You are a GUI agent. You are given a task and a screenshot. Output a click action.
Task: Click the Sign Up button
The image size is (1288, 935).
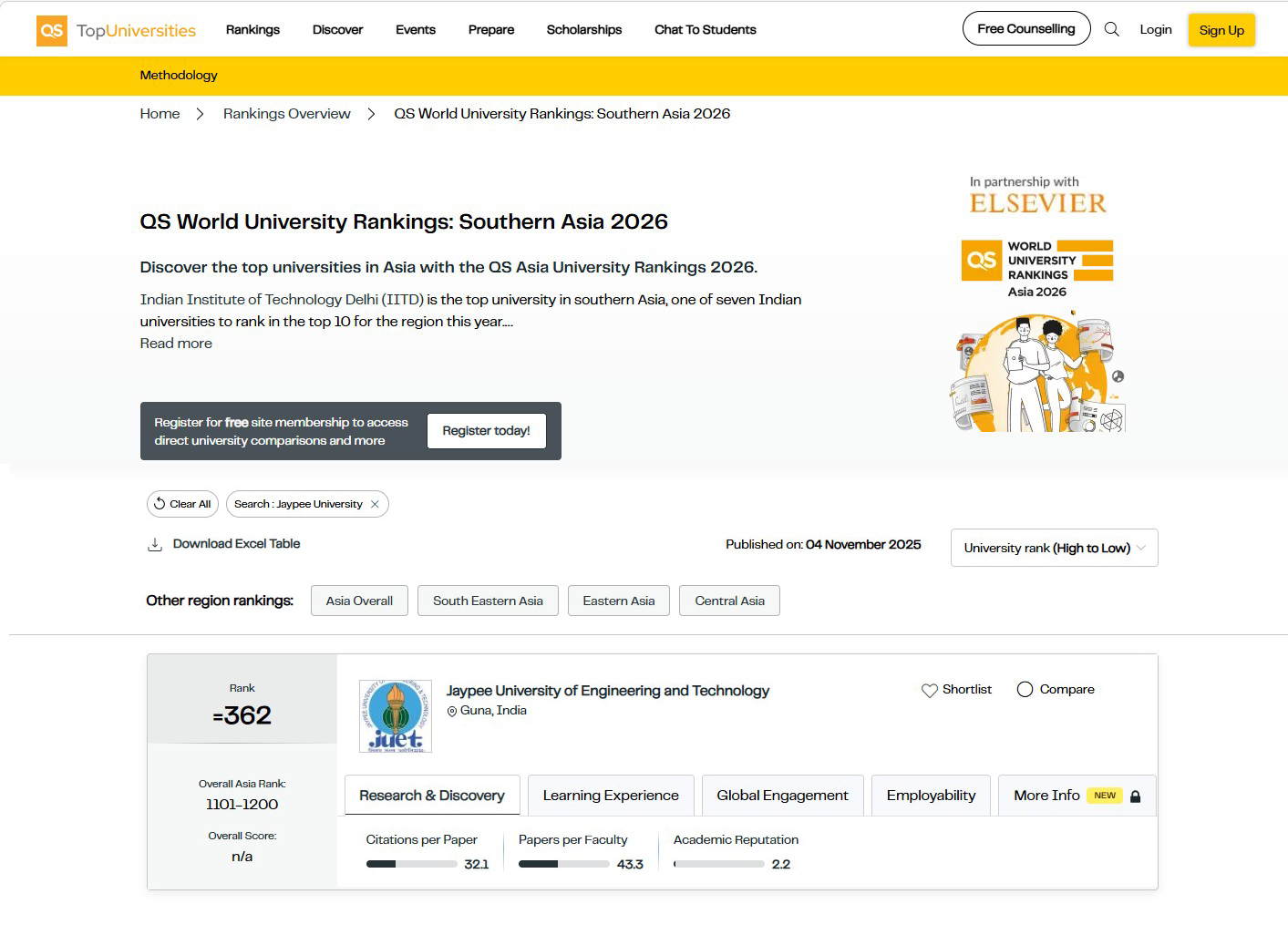(1221, 30)
